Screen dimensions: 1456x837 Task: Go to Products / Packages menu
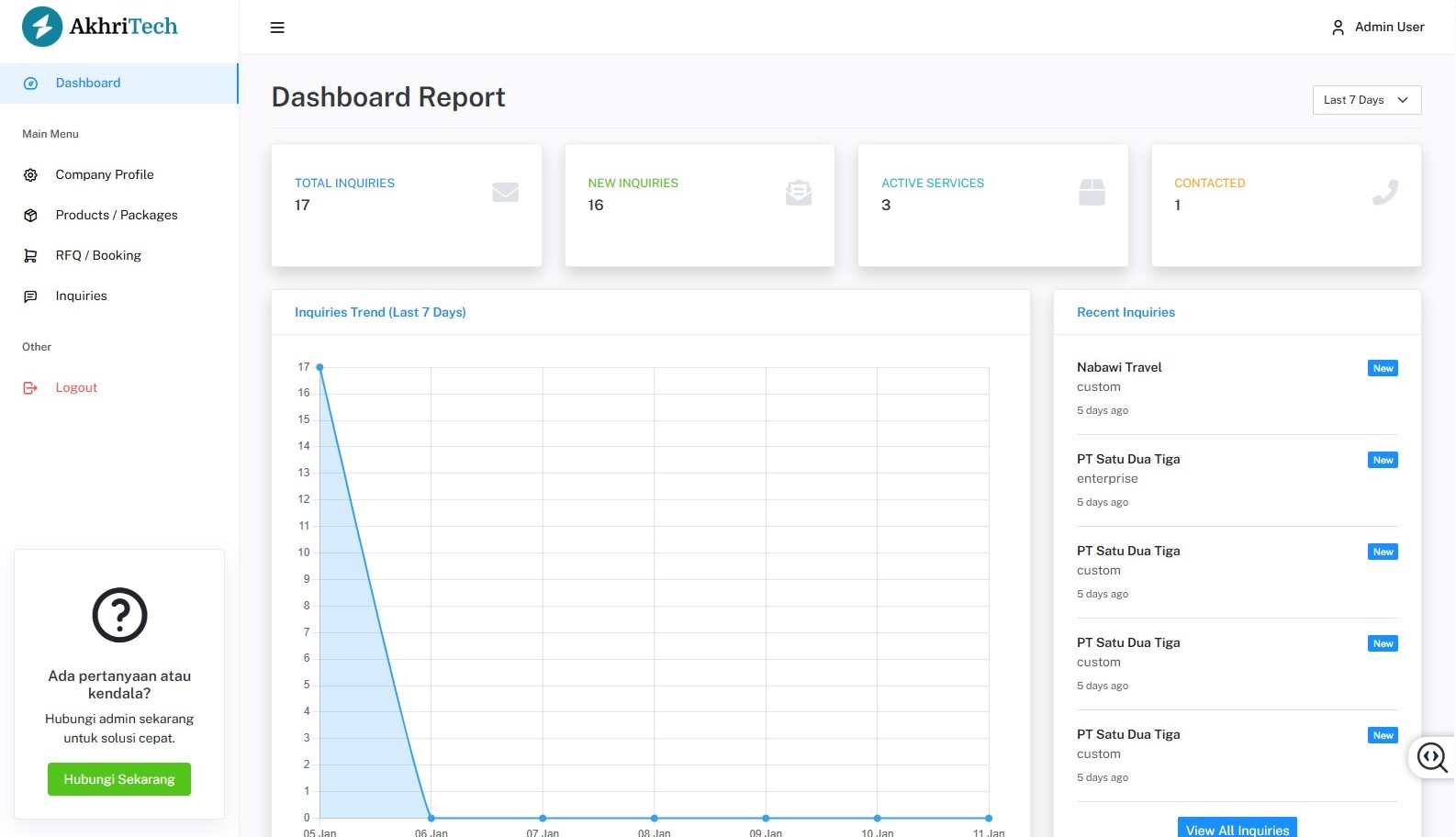tap(119, 216)
